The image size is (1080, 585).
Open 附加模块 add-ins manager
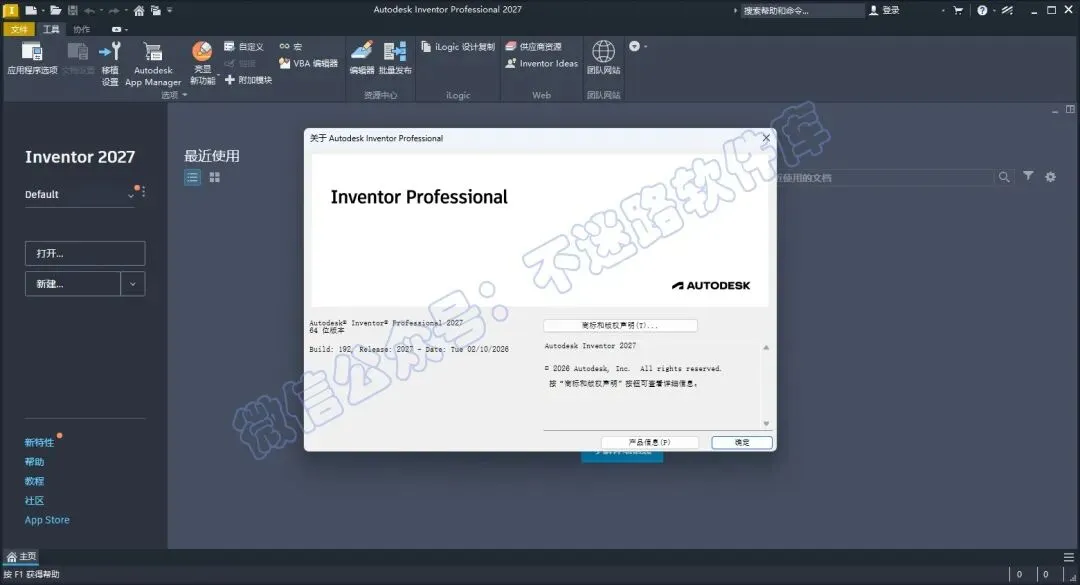248,80
